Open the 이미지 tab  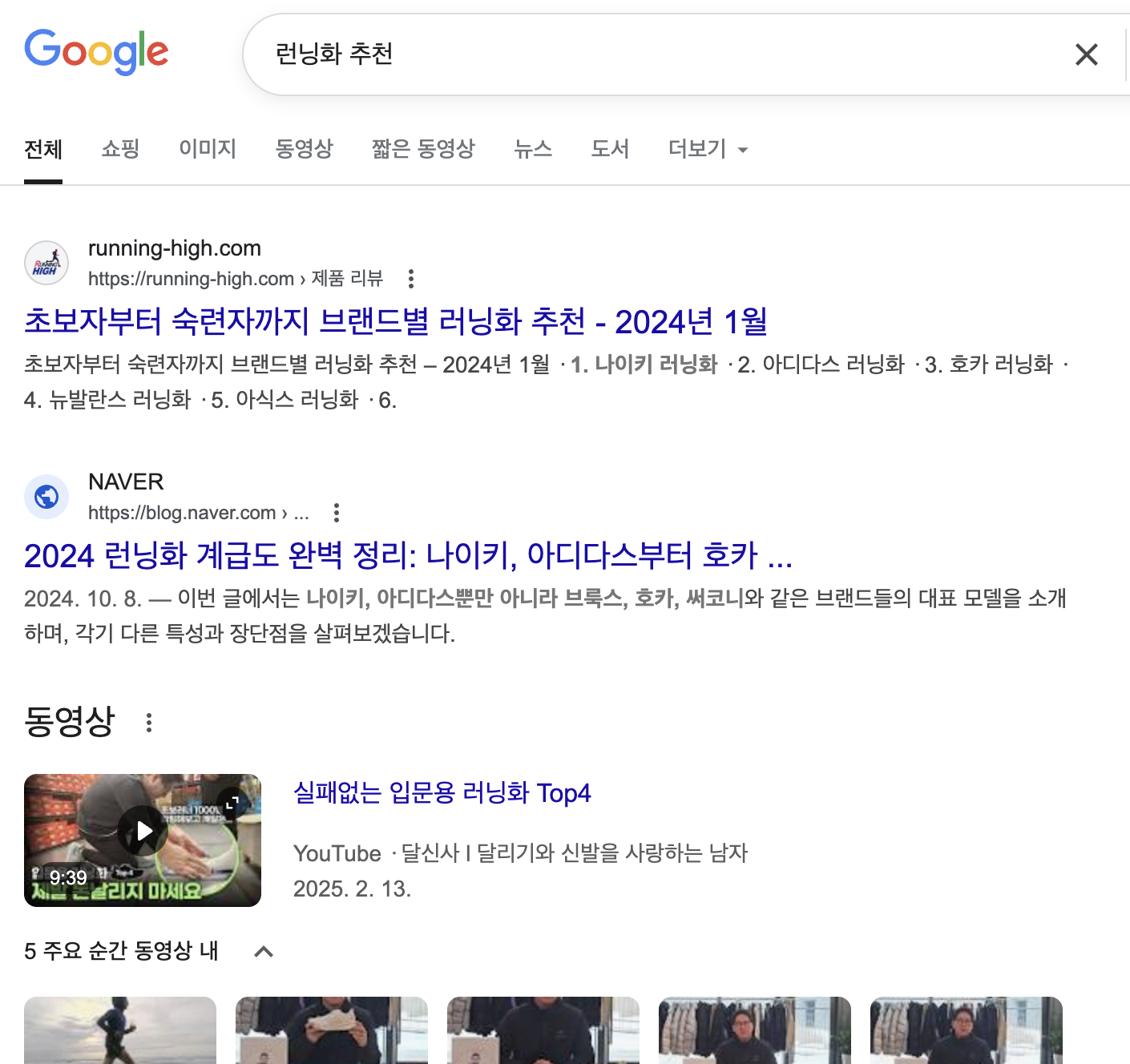click(x=208, y=149)
